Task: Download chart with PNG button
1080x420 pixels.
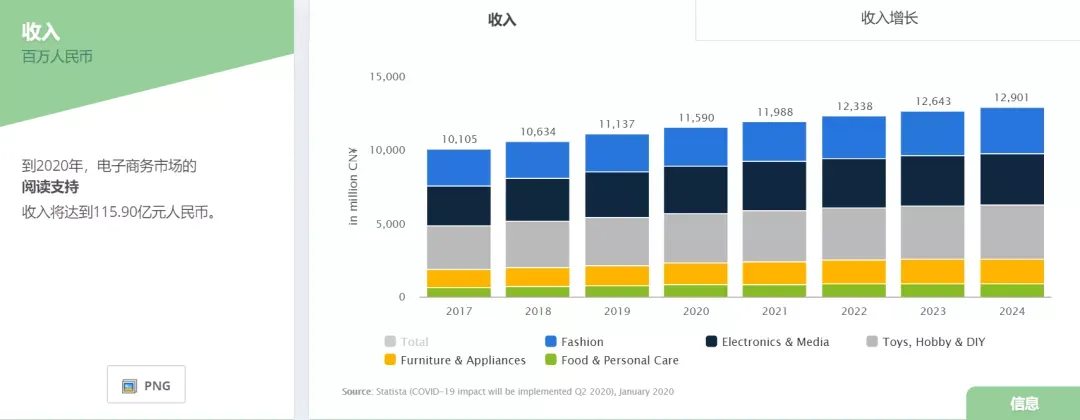Action: 146,384
